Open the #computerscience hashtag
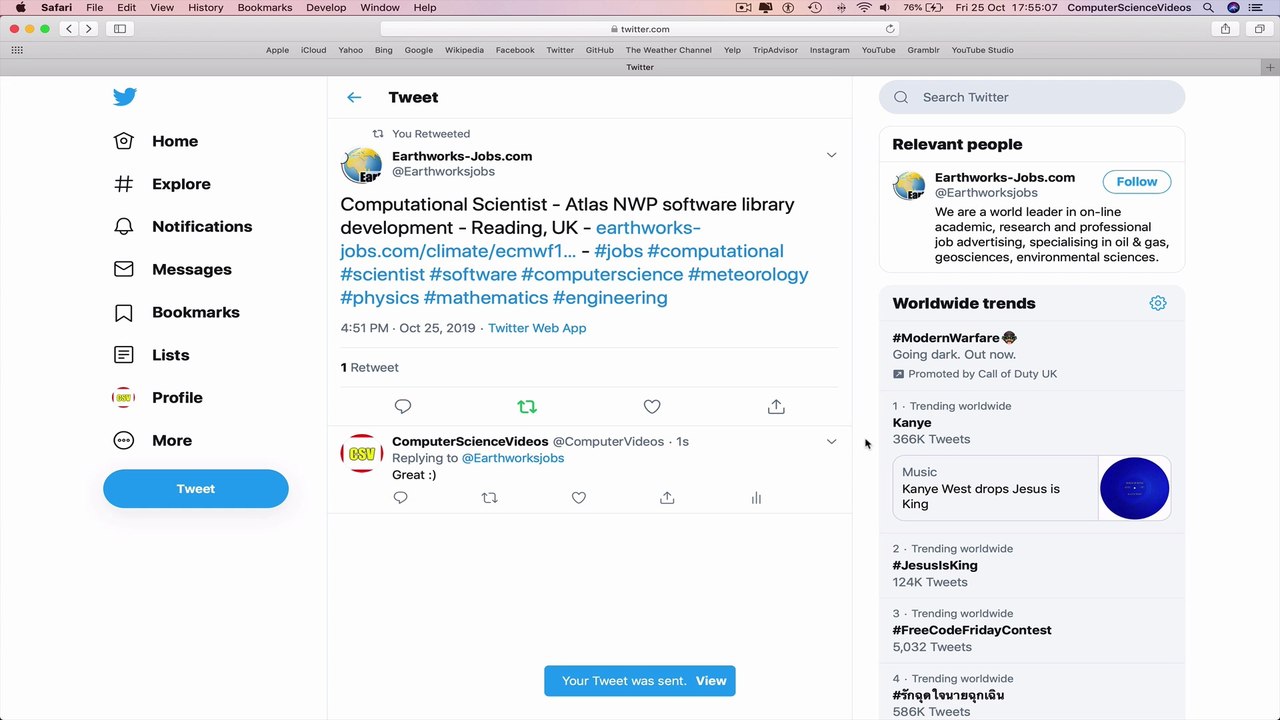This screenshot has width=1280, height=720. click(x=602, y=274)
